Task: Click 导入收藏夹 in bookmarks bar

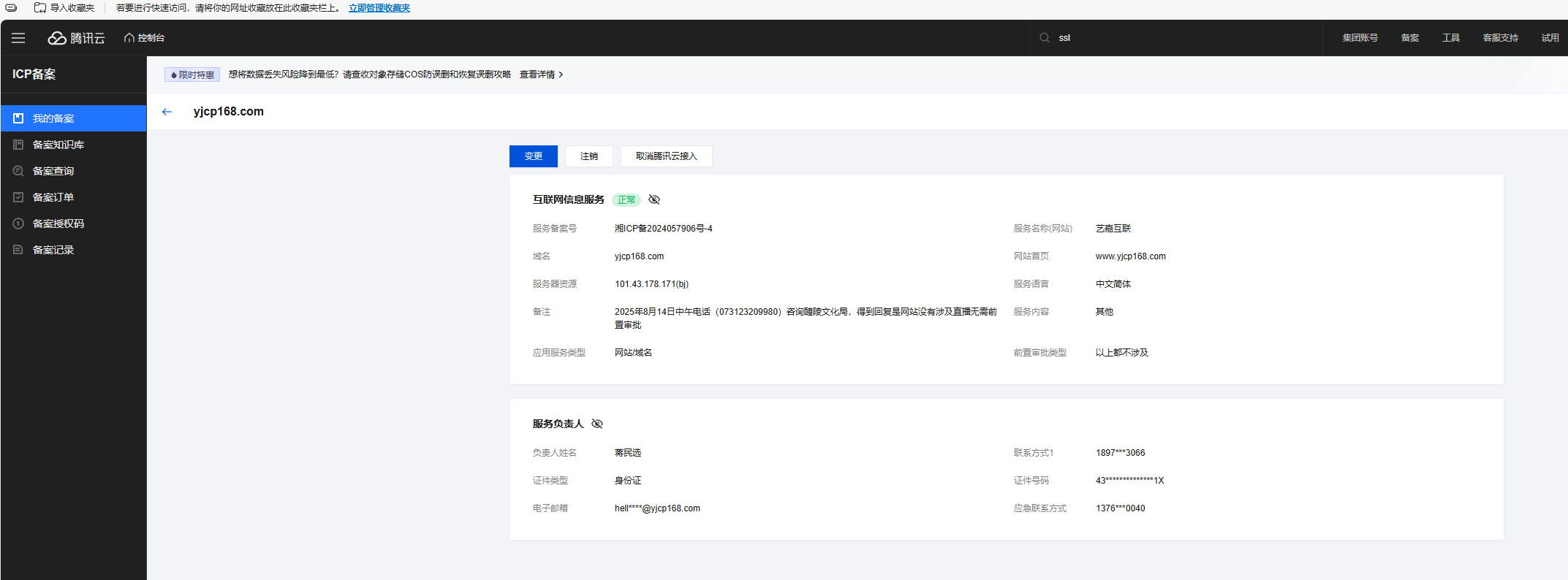Action: pos(64,8)
